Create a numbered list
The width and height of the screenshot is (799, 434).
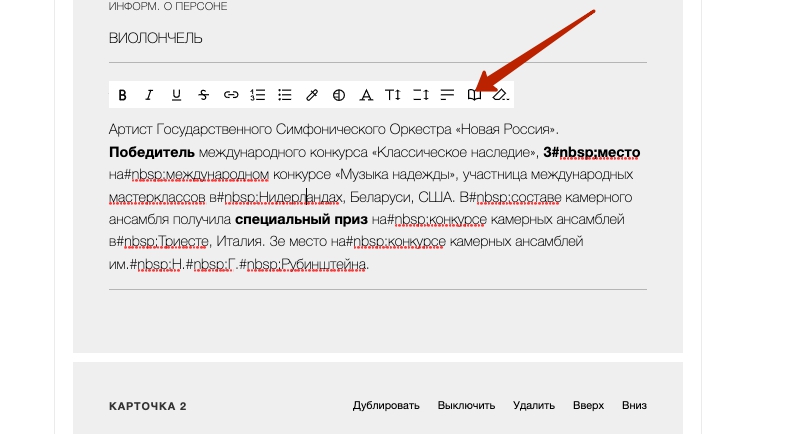point(258,95)
